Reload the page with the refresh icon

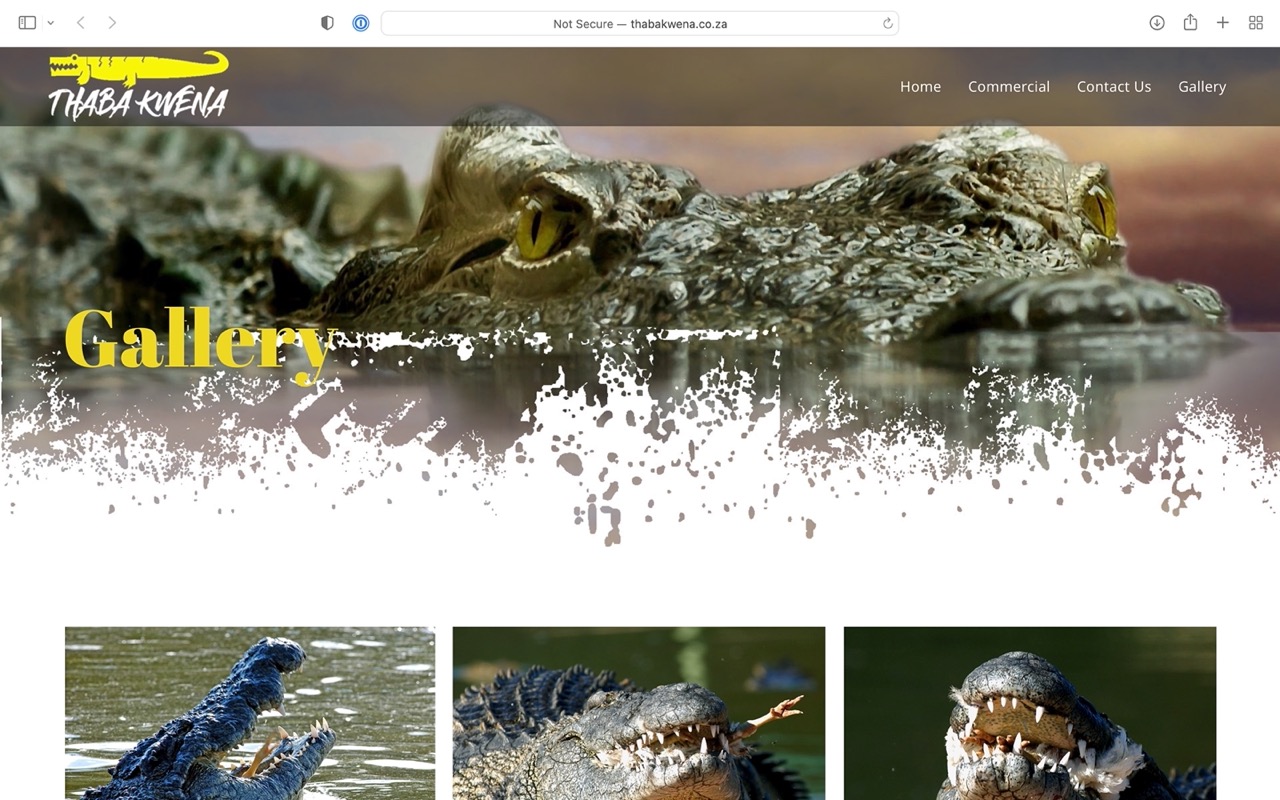(887, 23)
